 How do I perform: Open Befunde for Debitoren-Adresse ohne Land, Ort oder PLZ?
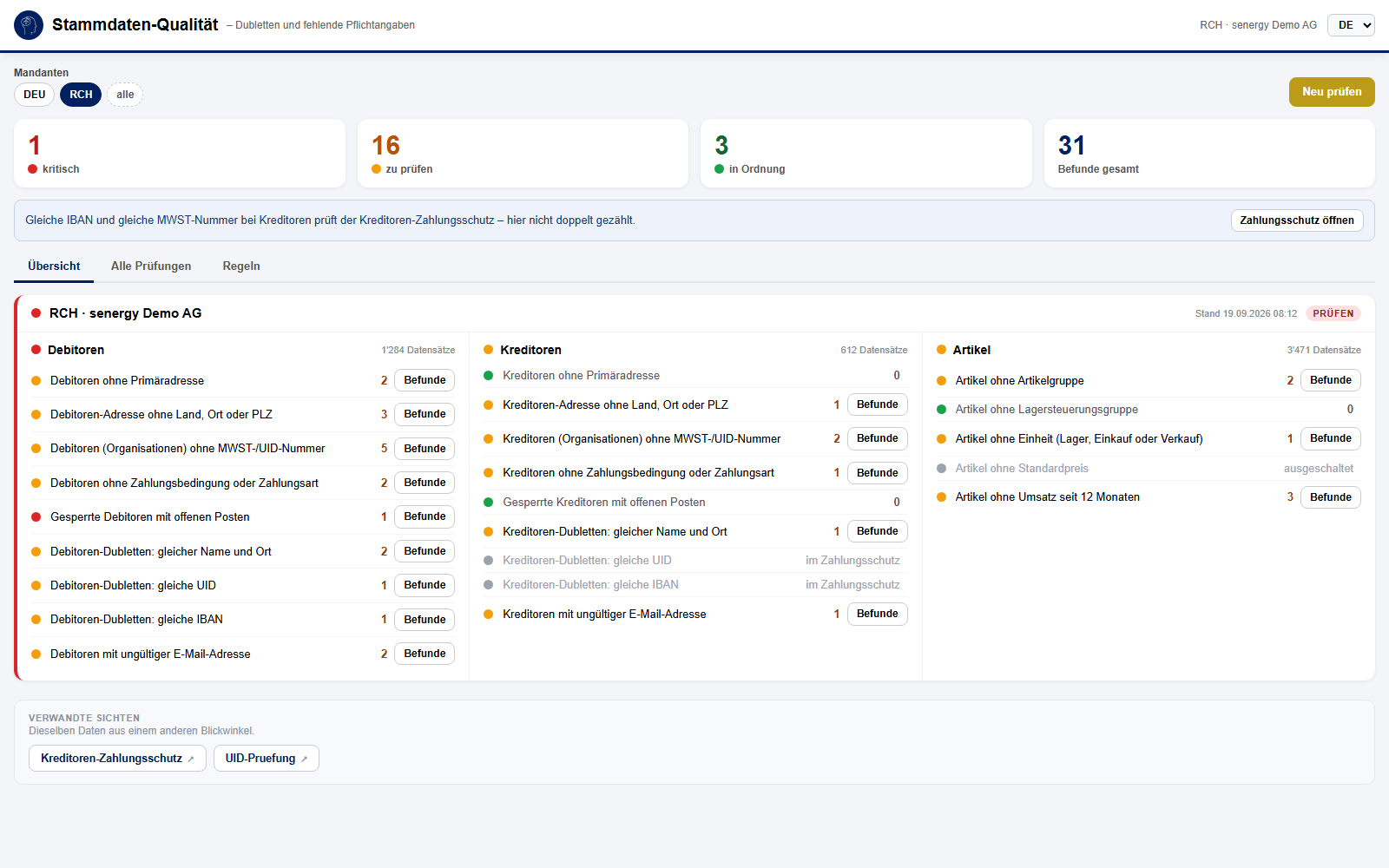pyautogui.click(x=425, y=414)
